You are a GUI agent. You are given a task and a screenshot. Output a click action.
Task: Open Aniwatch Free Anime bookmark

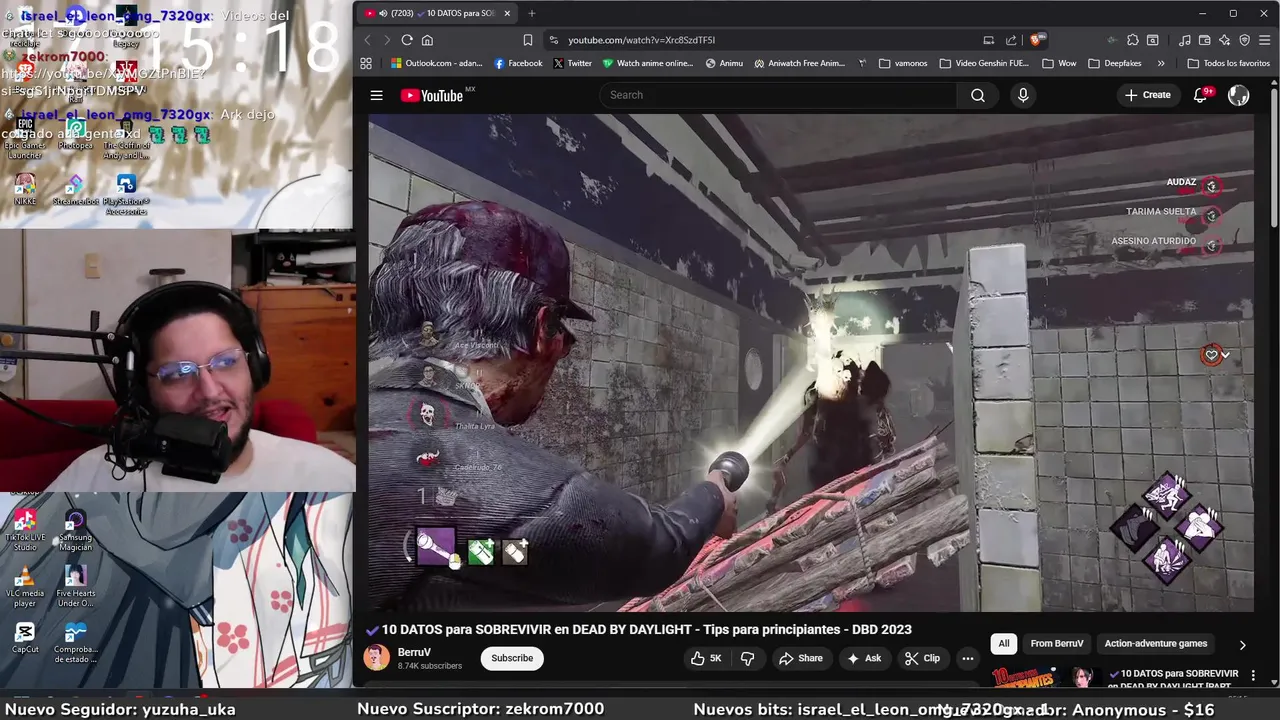(x=800, y=63)
